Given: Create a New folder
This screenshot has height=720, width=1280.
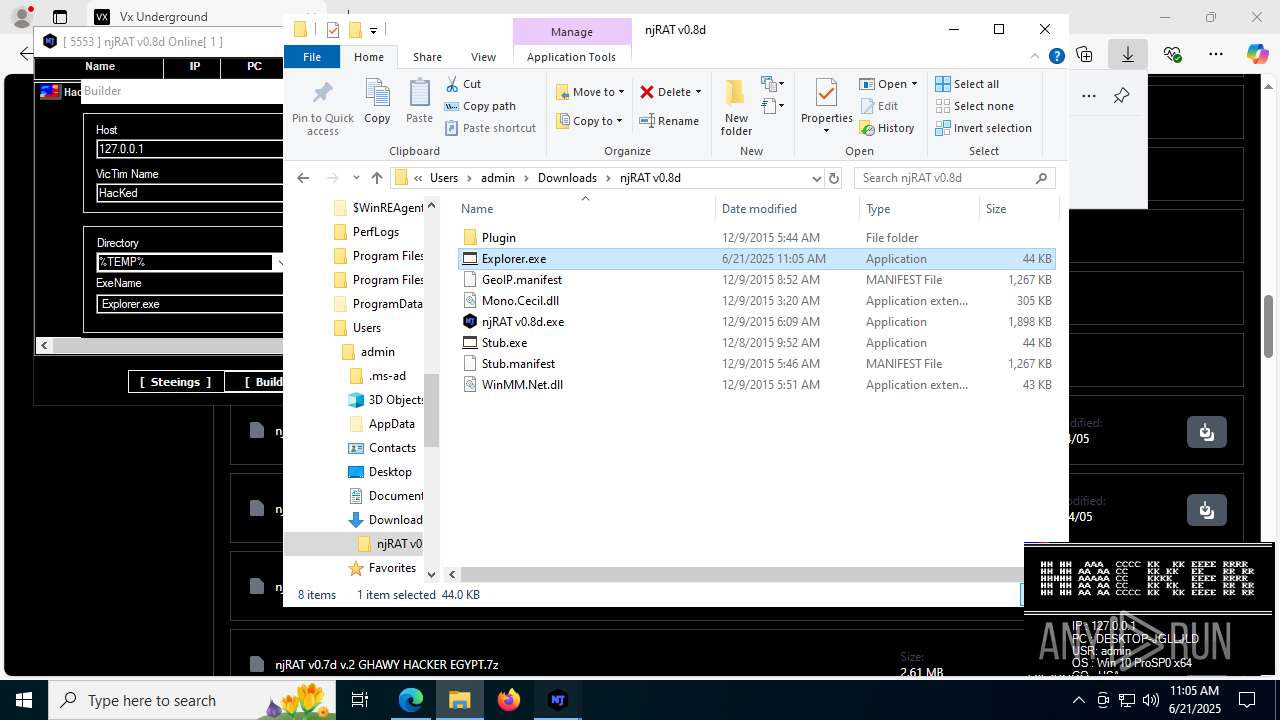Looking at the screenshot, I should coord(736,106).
